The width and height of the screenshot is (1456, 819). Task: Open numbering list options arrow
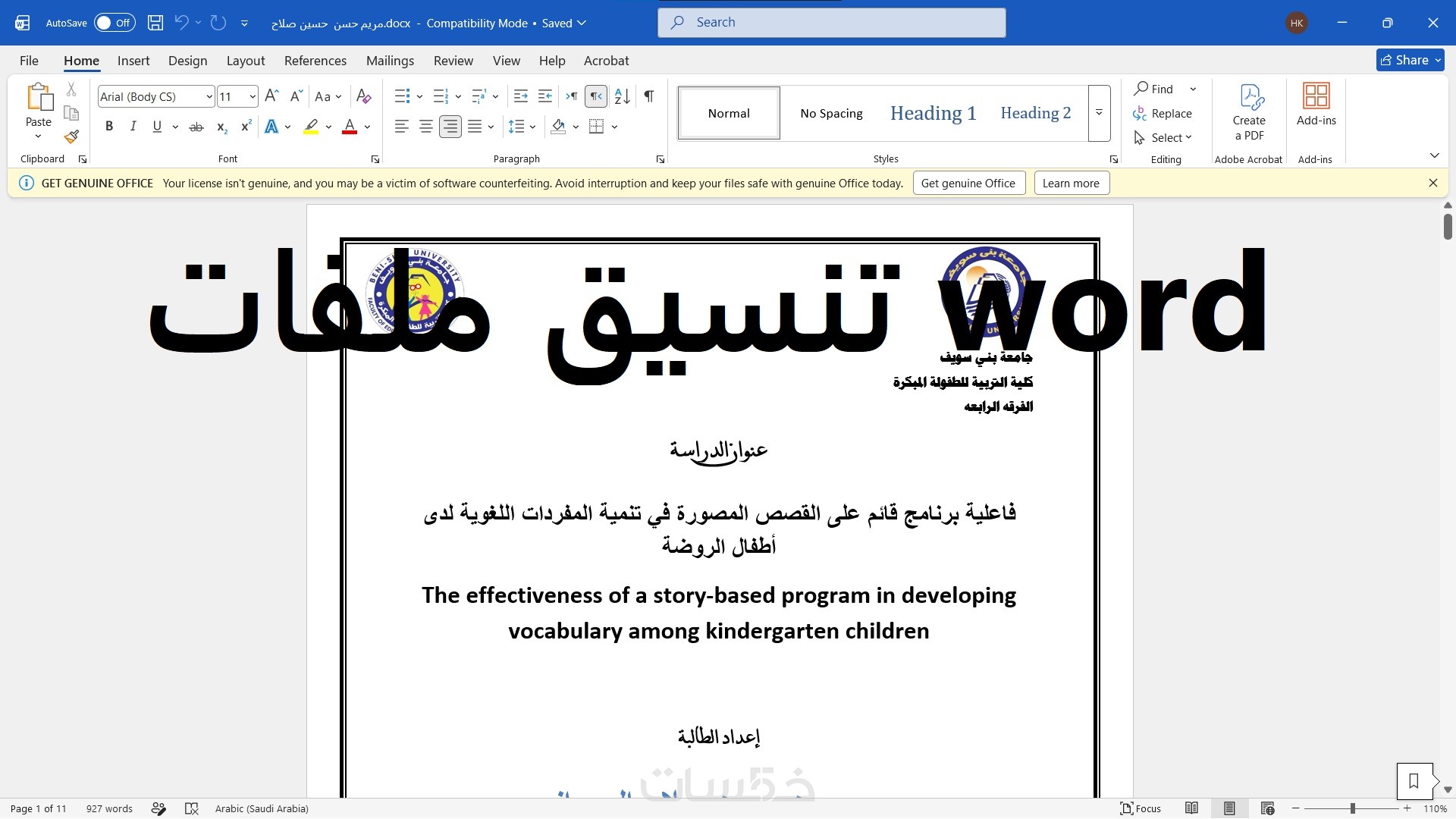pyautogui.click(x=458, y=96)
